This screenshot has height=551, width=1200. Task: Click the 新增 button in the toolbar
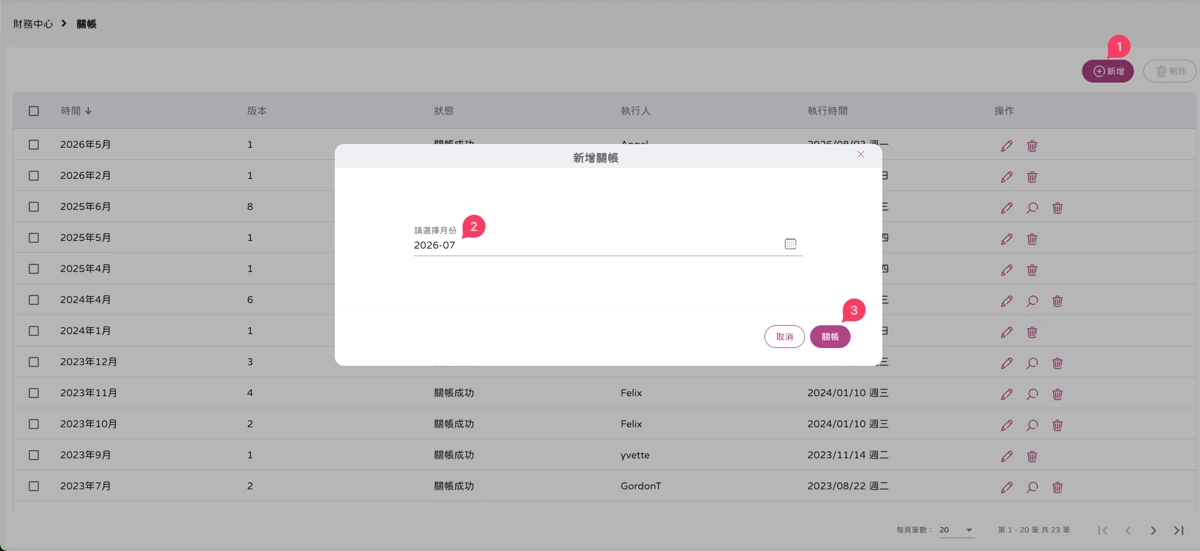(x=1108, y=71)
